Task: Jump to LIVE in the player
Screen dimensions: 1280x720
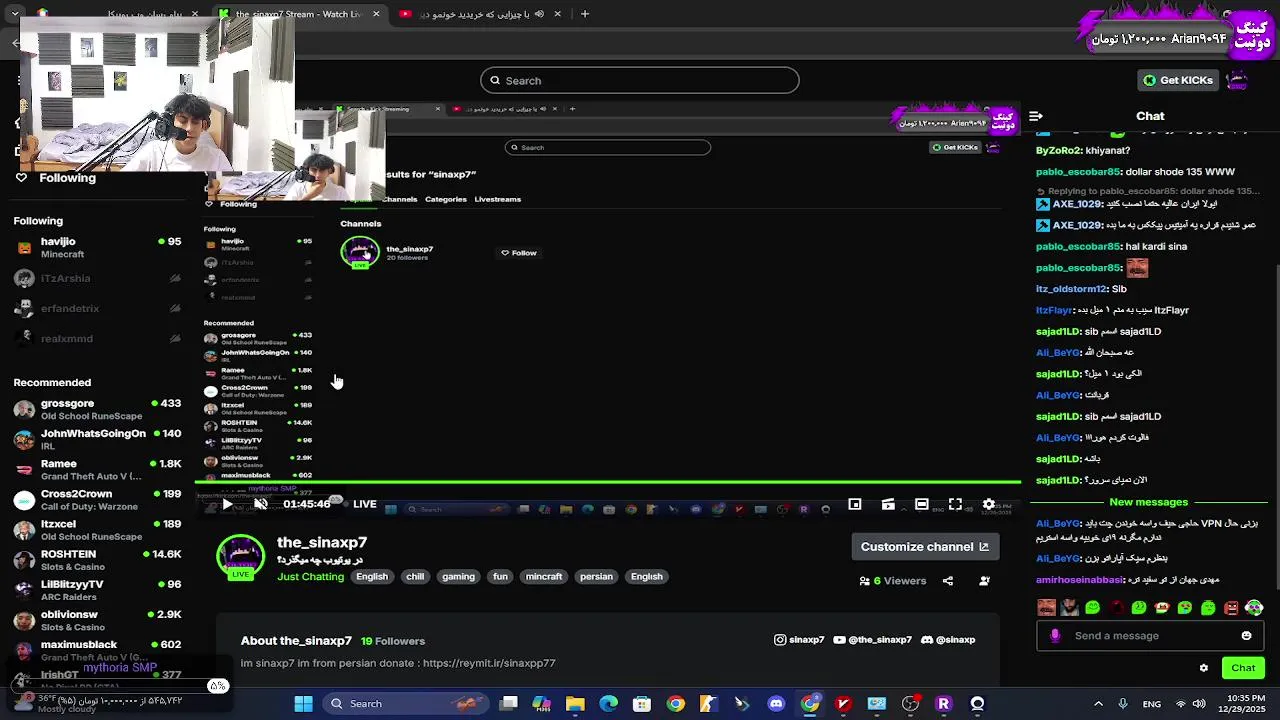Action: (364, 504)
